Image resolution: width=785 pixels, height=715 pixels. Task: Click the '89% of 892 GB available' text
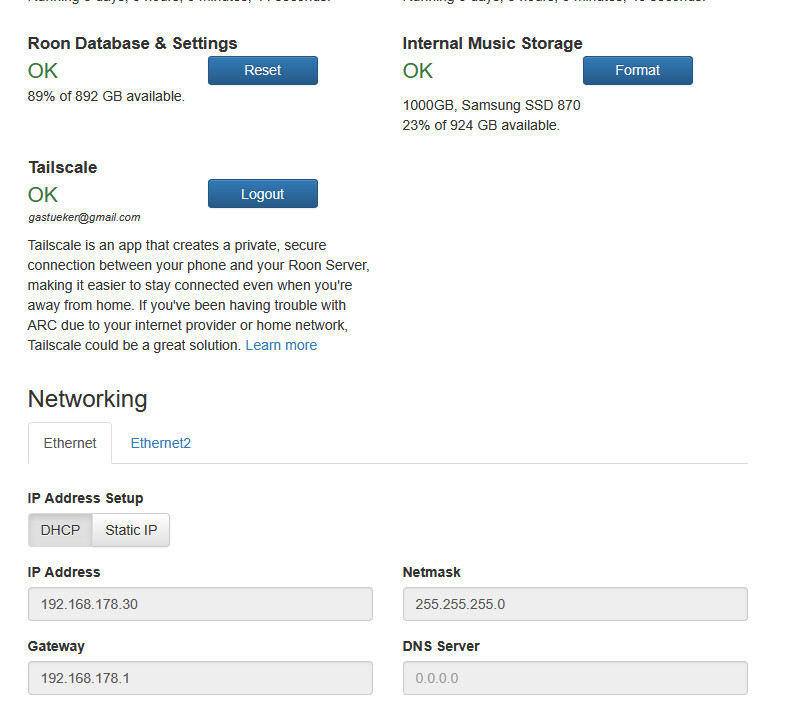click(x=106, y=97)
